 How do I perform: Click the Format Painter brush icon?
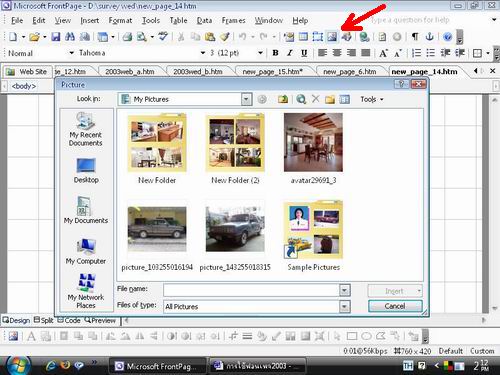[225, 37]
